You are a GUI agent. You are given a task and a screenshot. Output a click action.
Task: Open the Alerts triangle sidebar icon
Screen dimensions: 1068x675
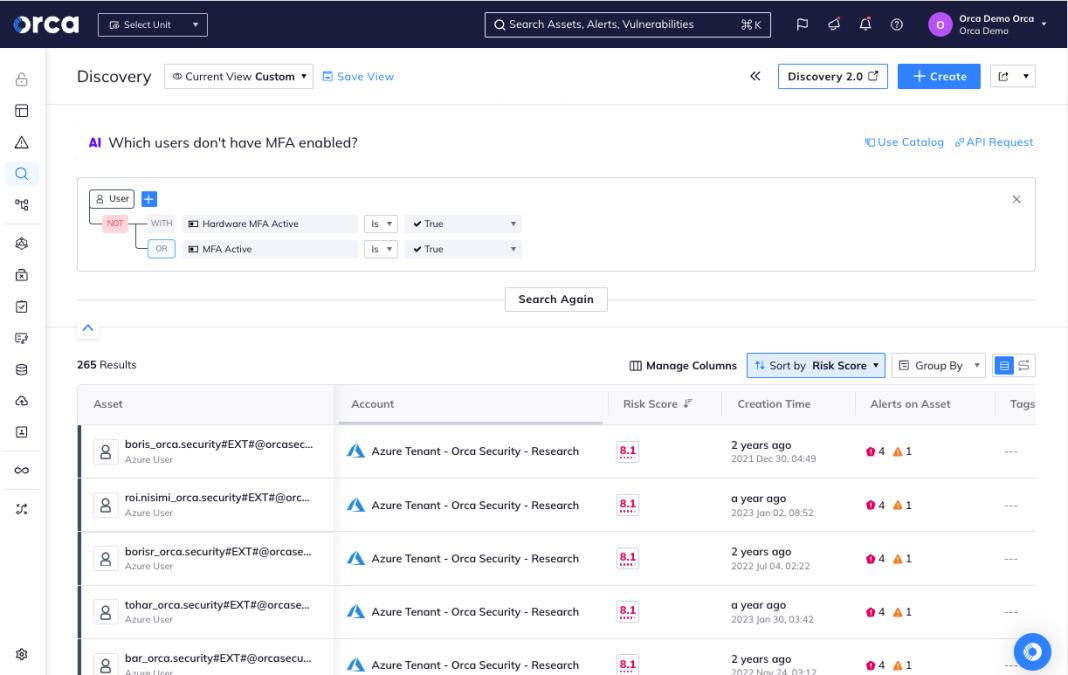22,142
